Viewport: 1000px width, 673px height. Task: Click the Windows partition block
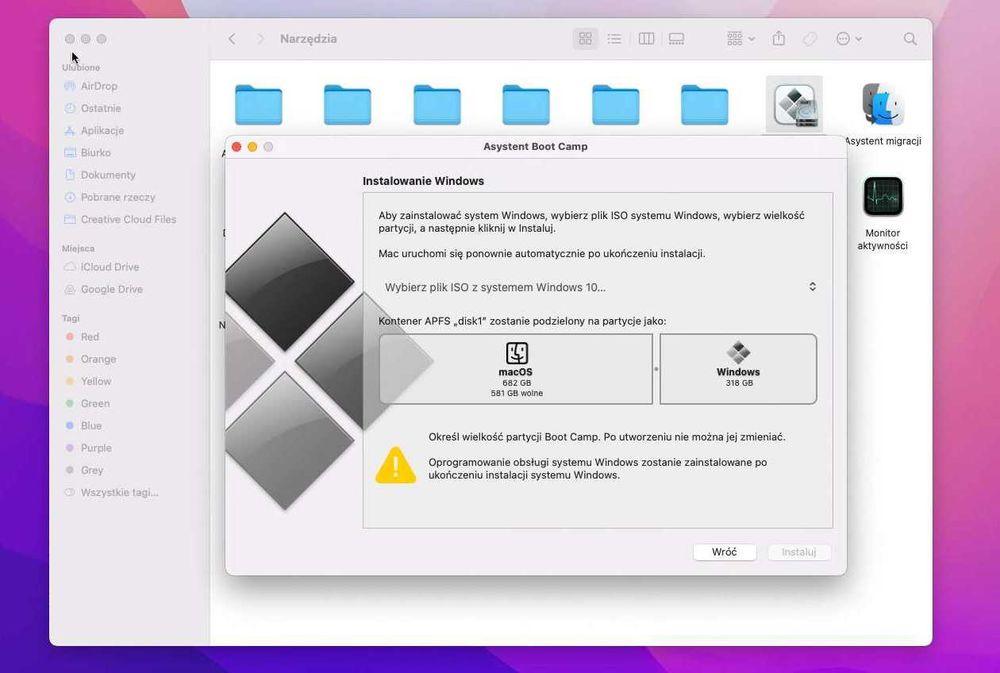click(x=738, y=369)
